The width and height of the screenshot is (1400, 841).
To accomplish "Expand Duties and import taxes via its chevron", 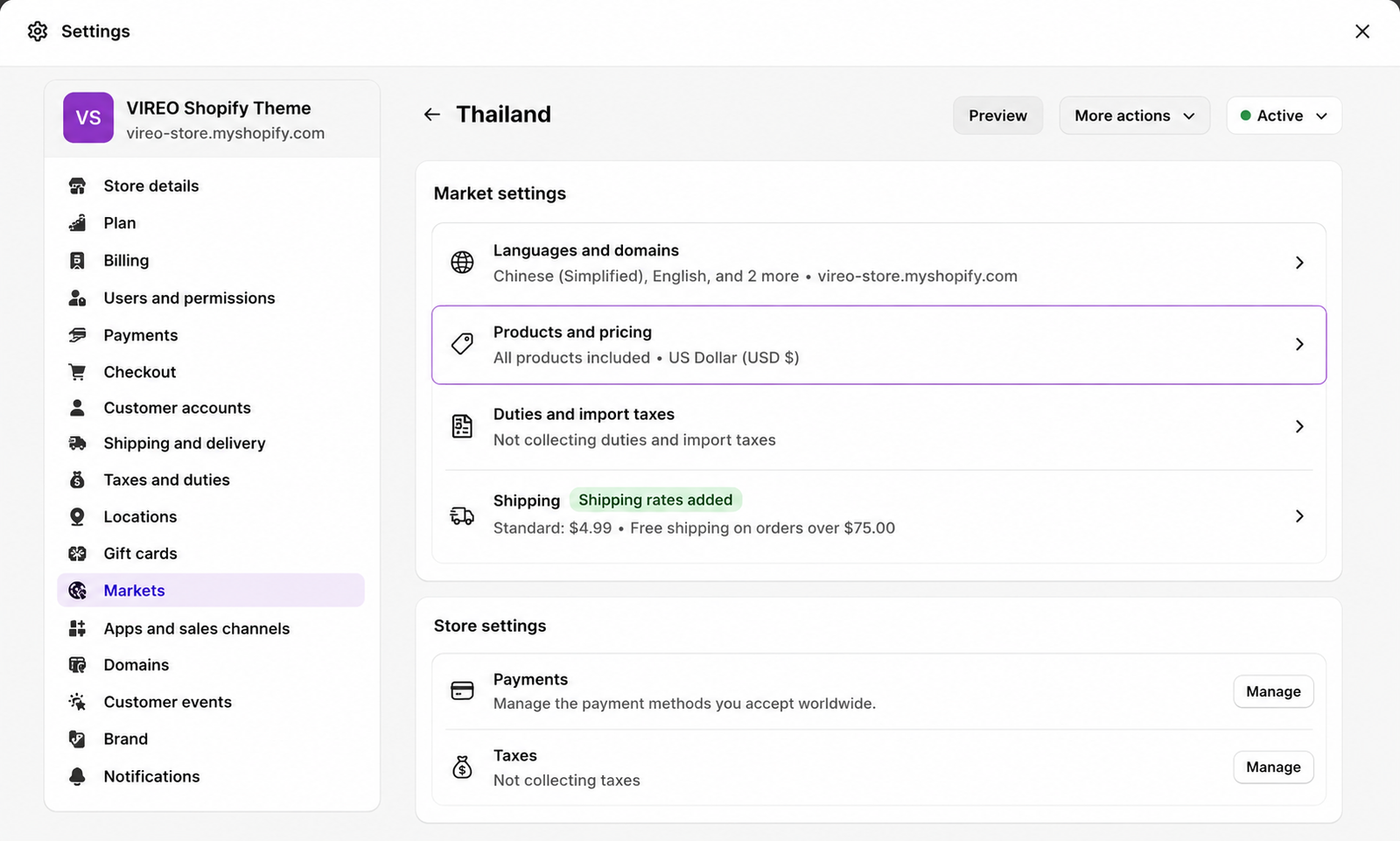I will click(x=1299, y=426).
